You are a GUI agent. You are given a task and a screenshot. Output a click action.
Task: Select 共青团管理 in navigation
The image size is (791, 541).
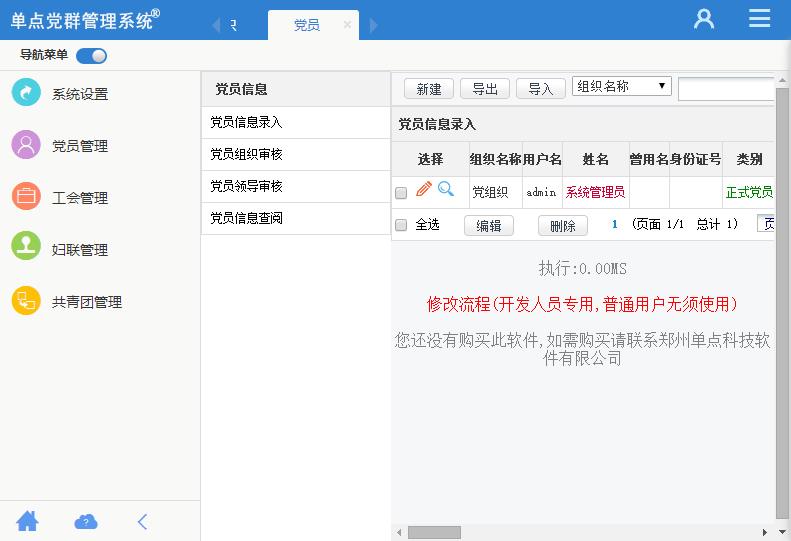[87, 302]
